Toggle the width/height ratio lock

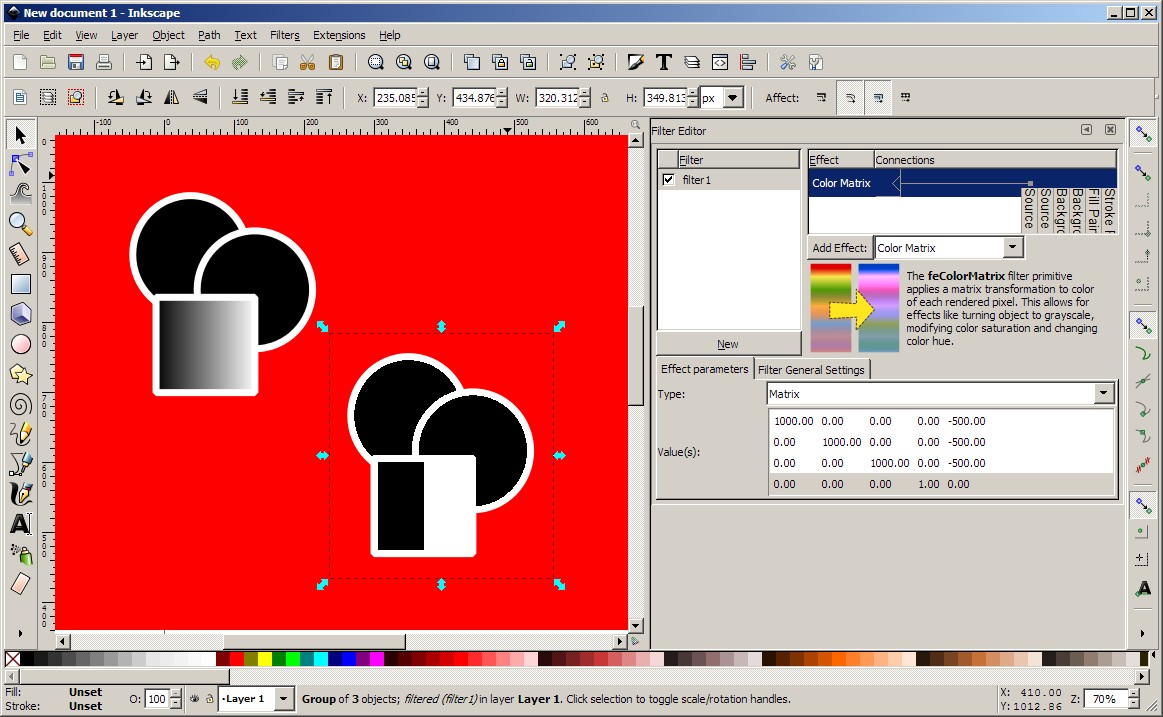pyautogui.click(x=604, y=98)
